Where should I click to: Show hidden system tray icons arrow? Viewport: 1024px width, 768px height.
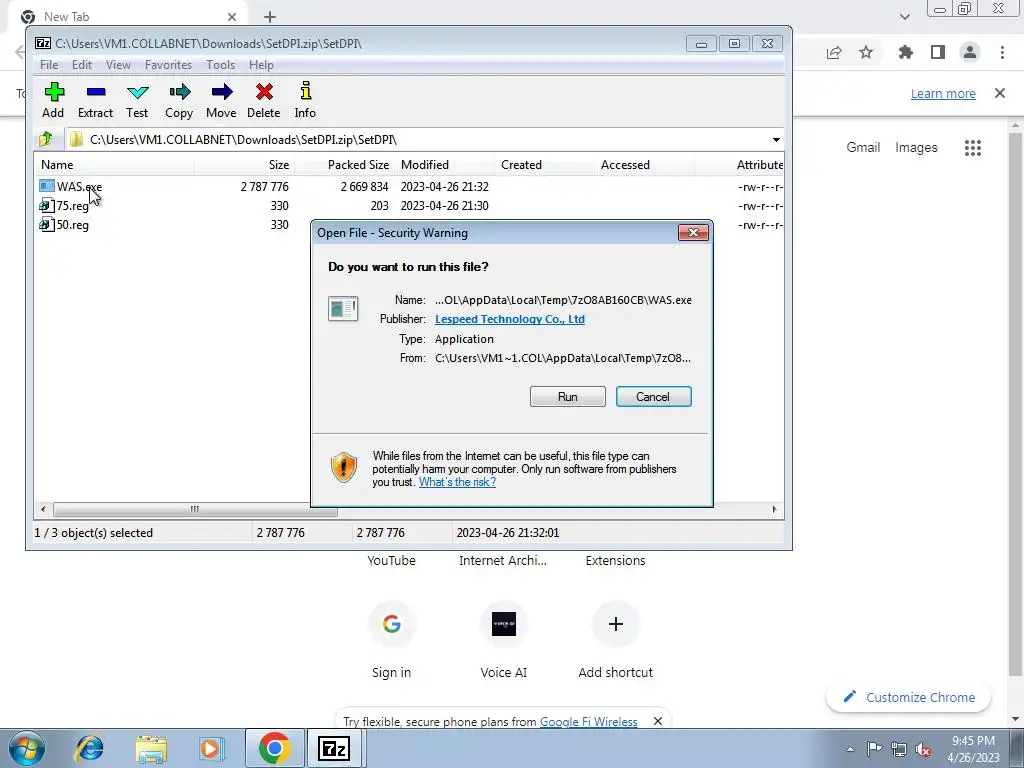pos(850,749)
